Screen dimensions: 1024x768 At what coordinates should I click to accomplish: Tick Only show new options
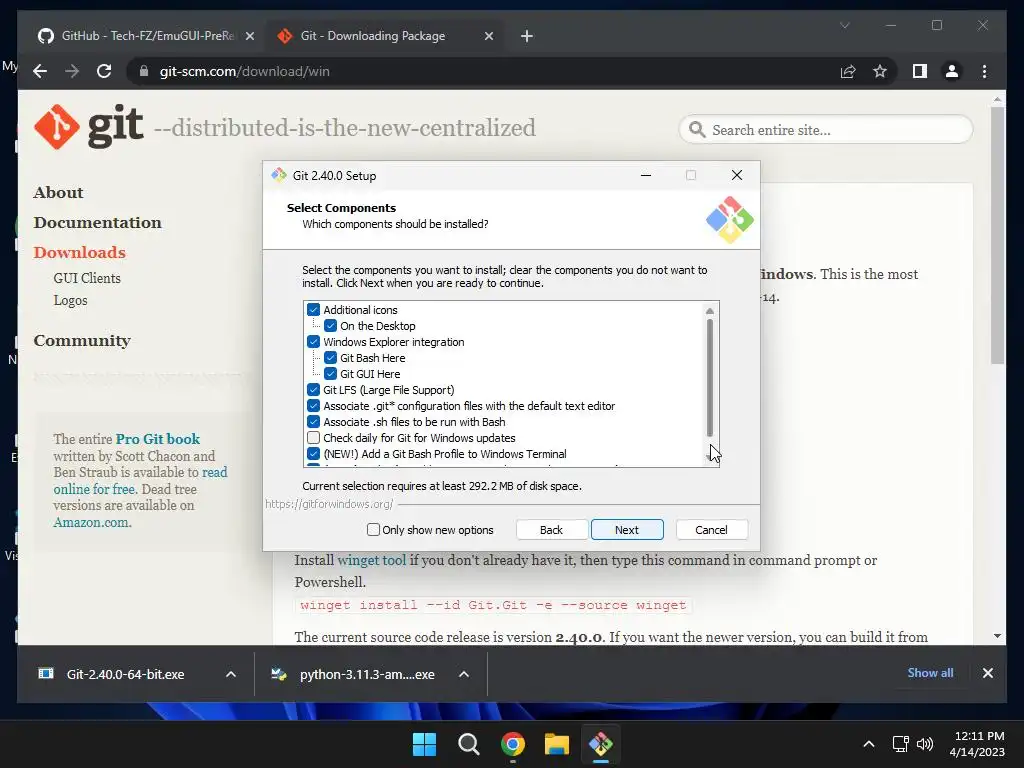374,530
